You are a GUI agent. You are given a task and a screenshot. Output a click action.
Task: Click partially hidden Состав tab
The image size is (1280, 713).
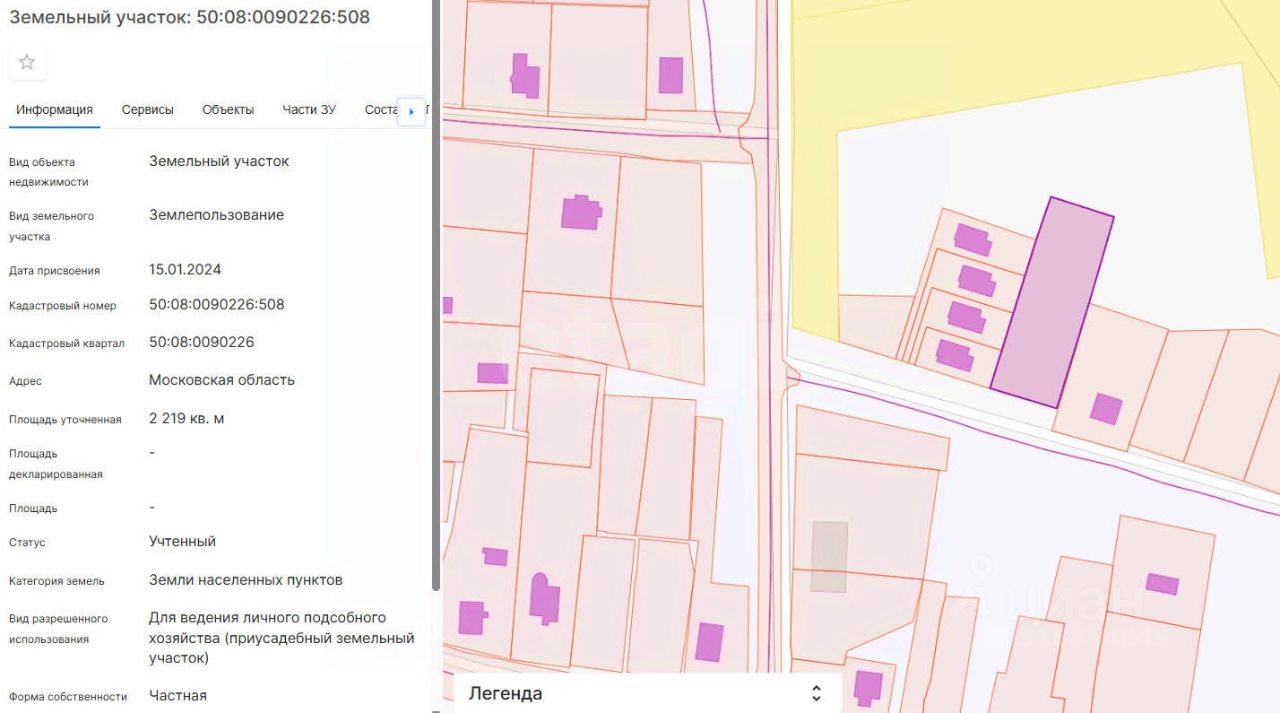[380, 110]
